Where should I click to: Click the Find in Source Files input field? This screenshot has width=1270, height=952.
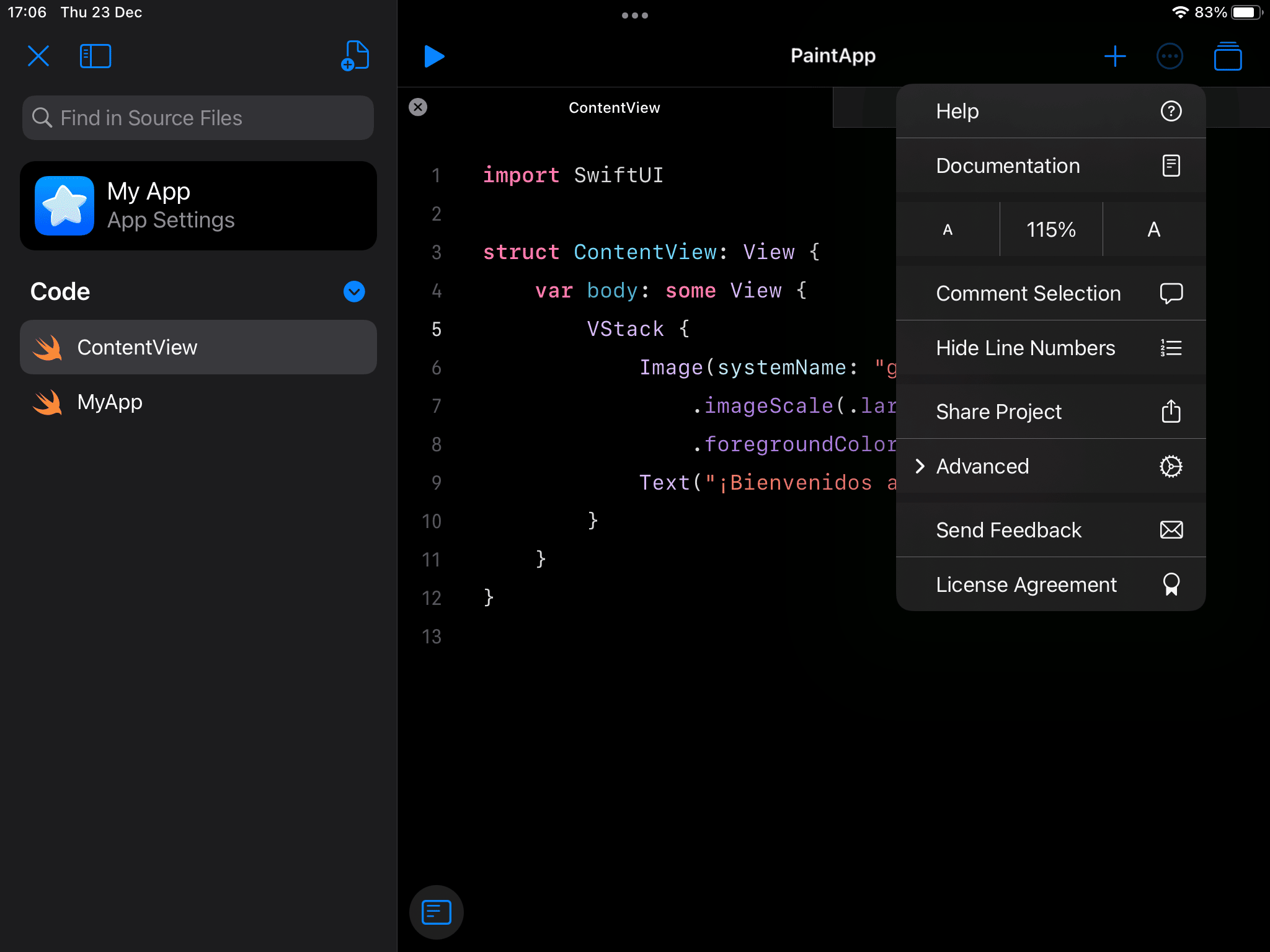tap(199, 118)
